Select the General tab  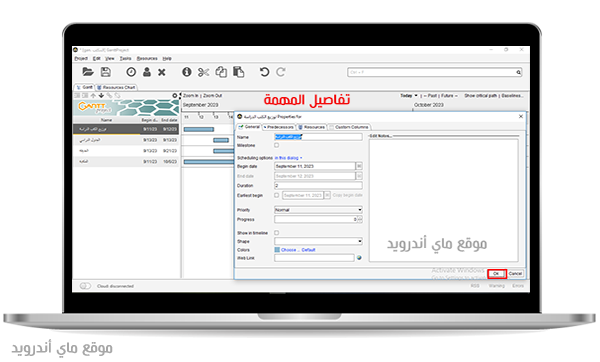tap(249, 127)
